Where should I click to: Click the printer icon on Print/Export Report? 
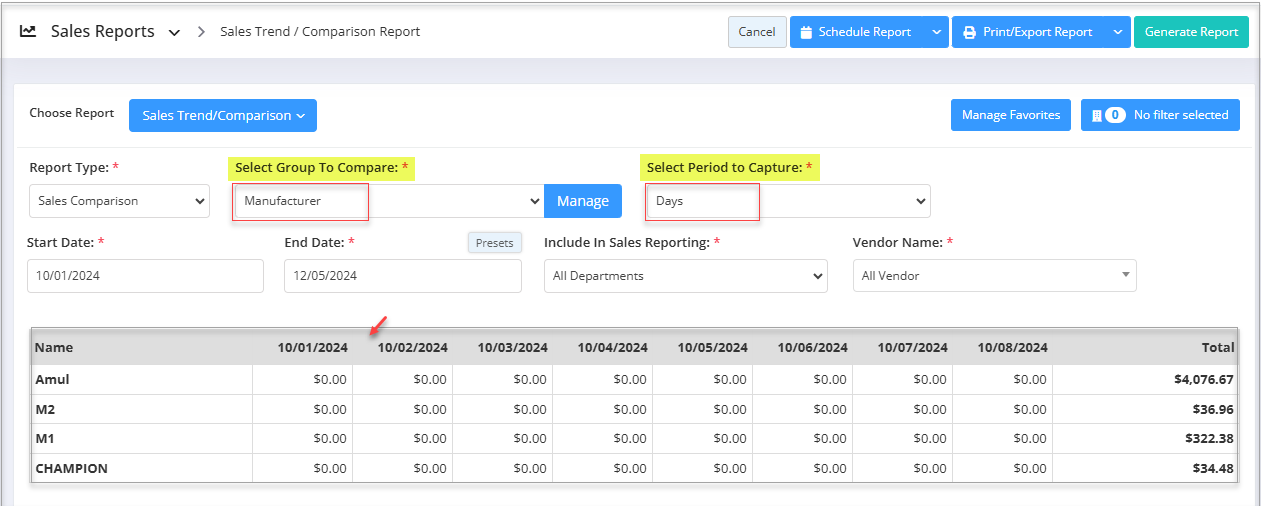(x=969, y=32)
